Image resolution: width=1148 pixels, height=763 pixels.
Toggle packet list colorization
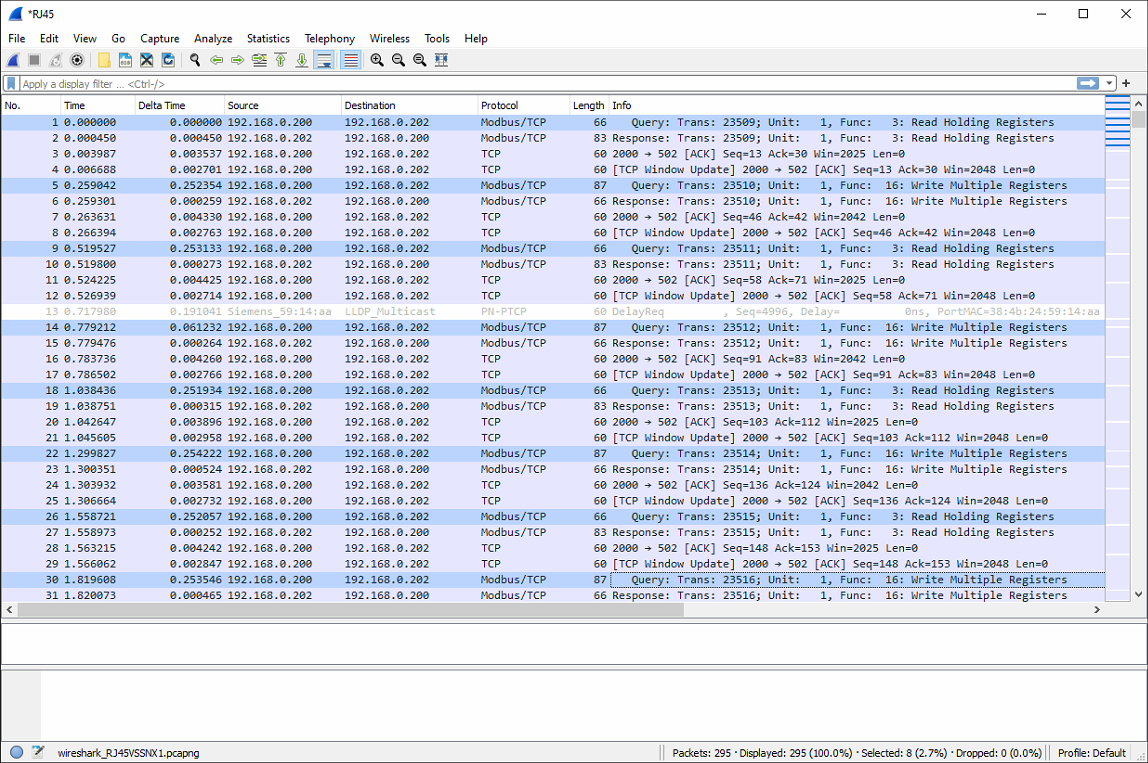click(x=351, y=60)
